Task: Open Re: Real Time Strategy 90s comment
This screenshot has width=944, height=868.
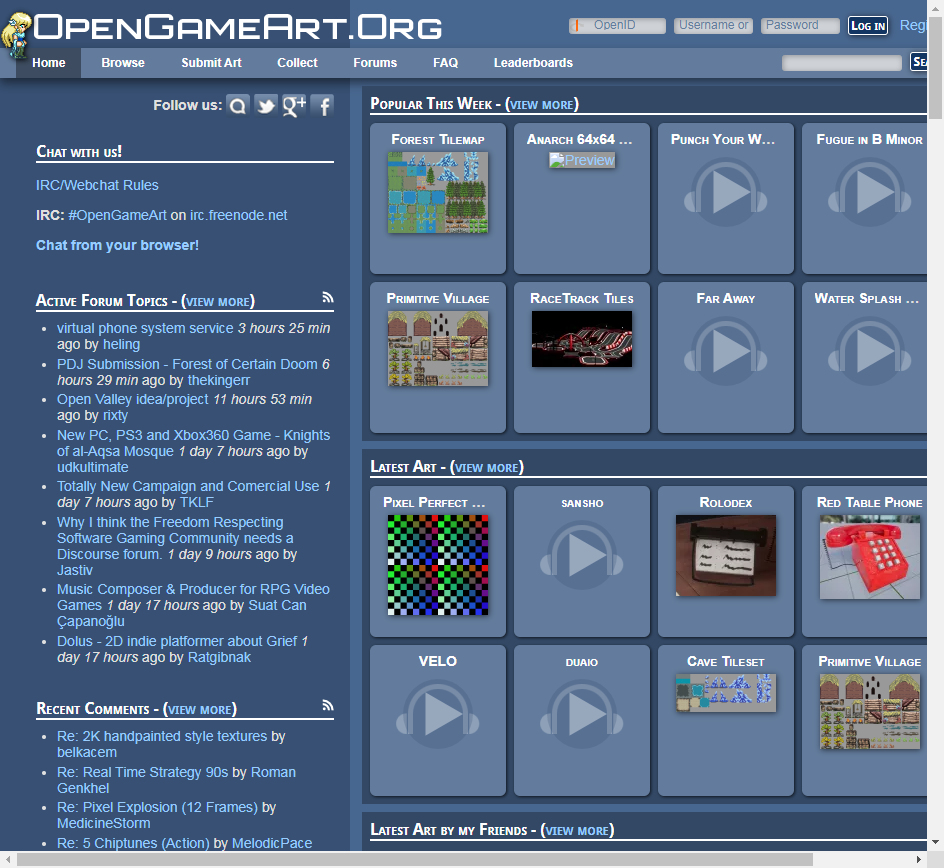Action: pyautogui.click(x=143, y=772)
